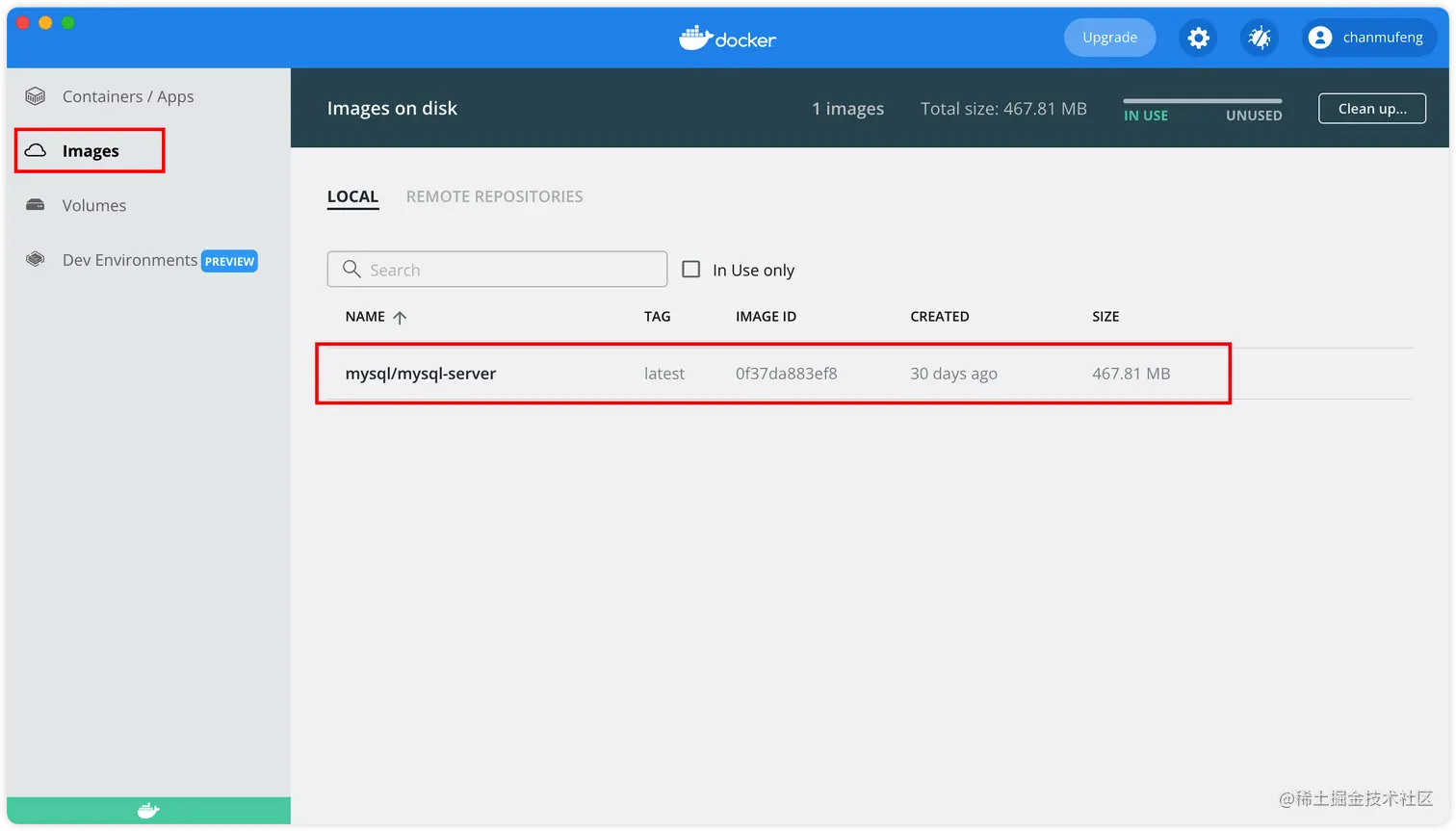The width and height of the screenshot is (1456, 831).
Task: Click the PREVIEW badge
Action: tap(229, 261)
